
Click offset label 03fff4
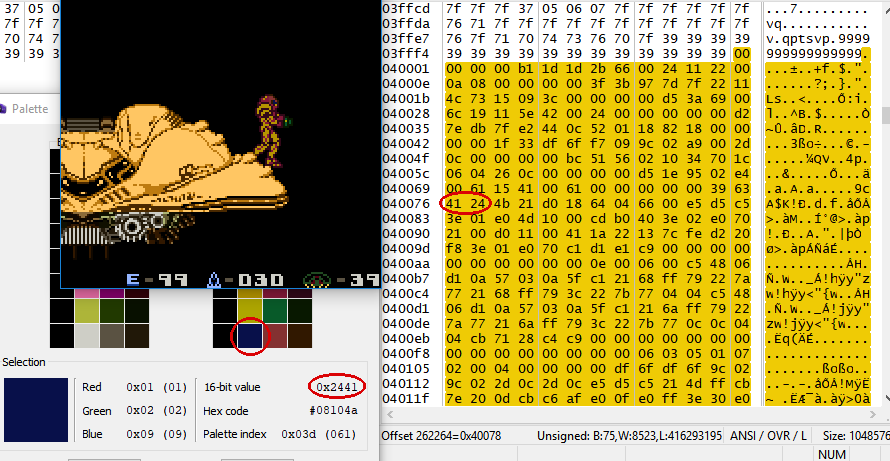click(406, 53)
